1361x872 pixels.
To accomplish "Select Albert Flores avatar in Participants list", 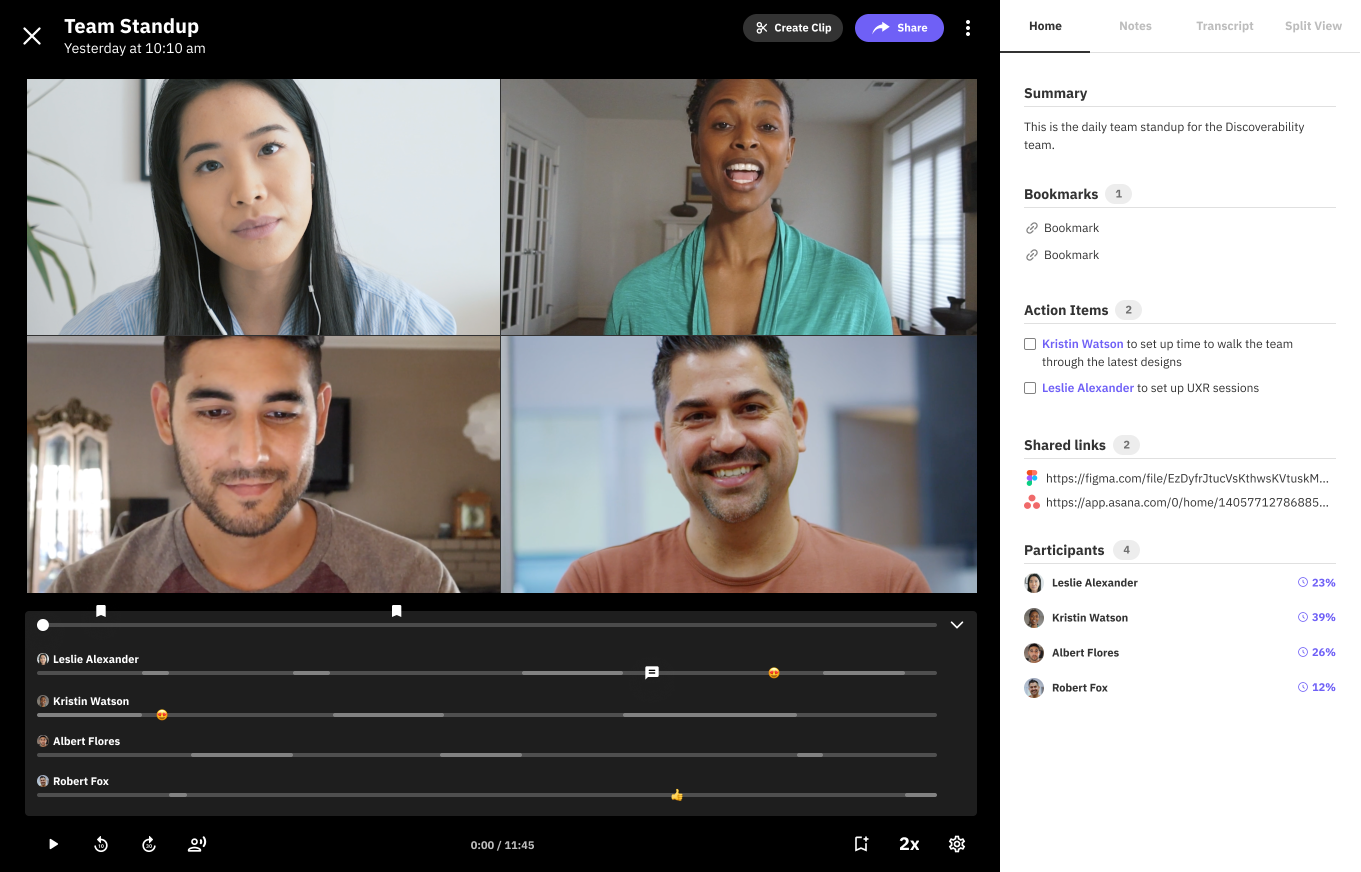I will [x=1034, y=653].
